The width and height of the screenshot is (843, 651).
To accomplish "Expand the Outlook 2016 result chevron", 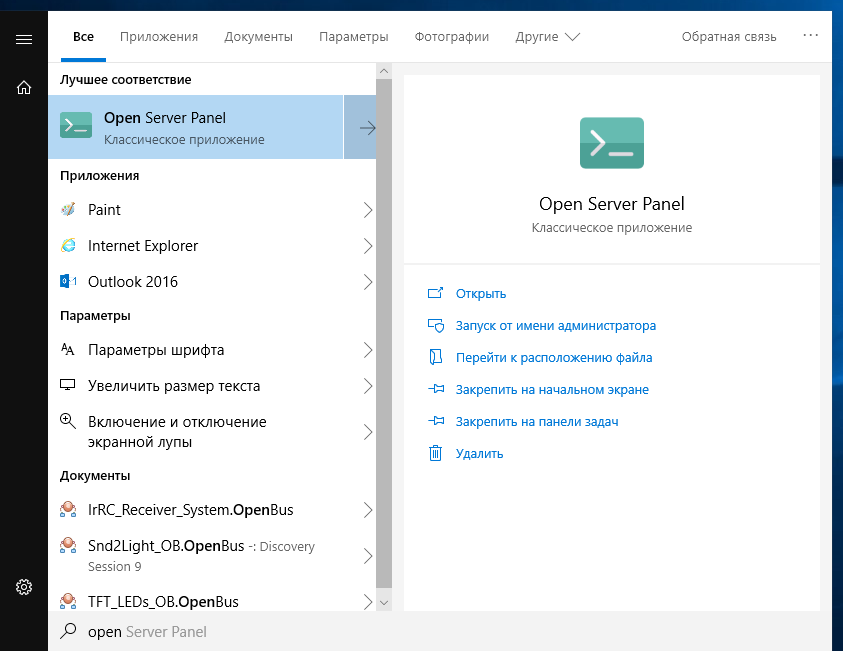I will point(368,282).
